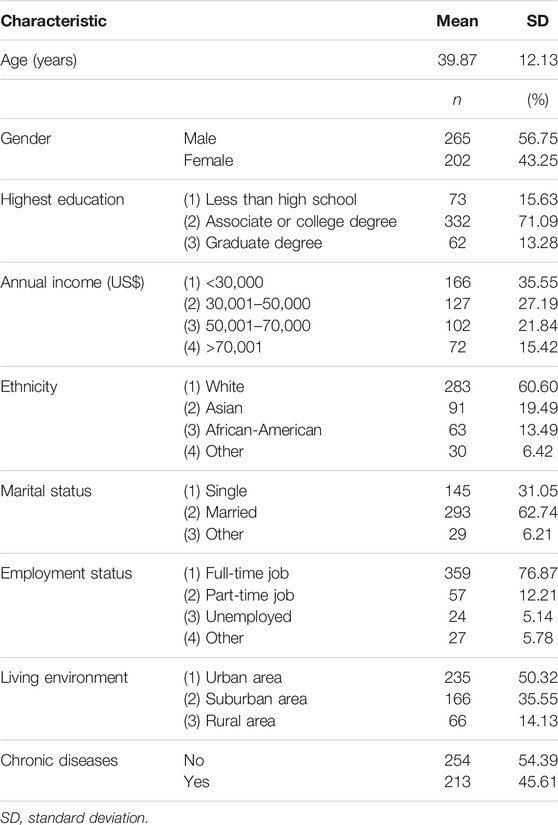Viewport: 558px width, 825px height.
Task: Click the Full-time job entry
Action: 236,574
